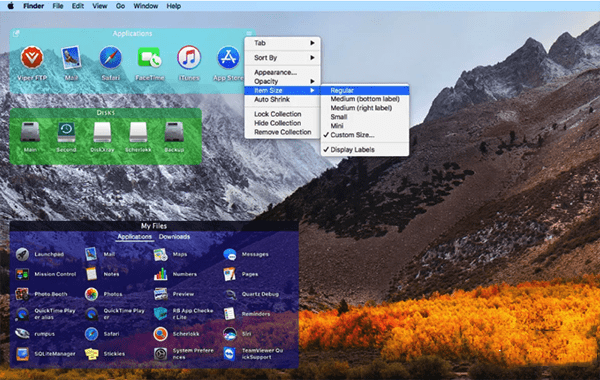The image size is (600, 380).
Task: Open the Go menu
Action: pyautogui.click(x=120, y=6)
